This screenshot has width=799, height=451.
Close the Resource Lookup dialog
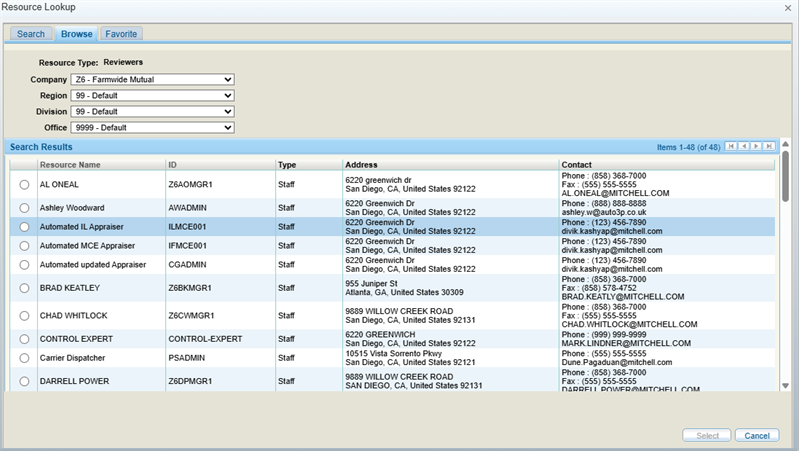[x=787, y=8]
